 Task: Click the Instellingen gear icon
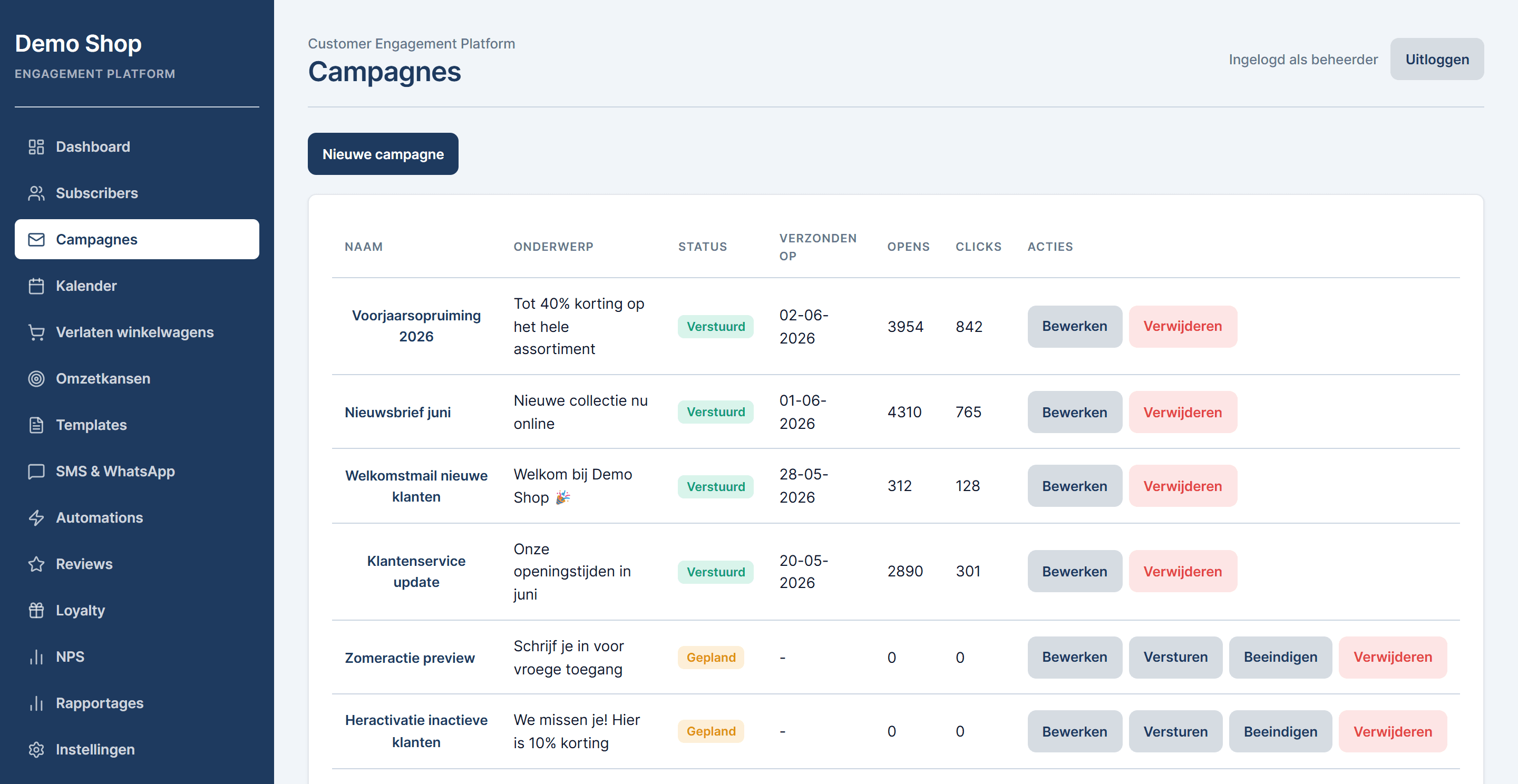coord(36,749)
